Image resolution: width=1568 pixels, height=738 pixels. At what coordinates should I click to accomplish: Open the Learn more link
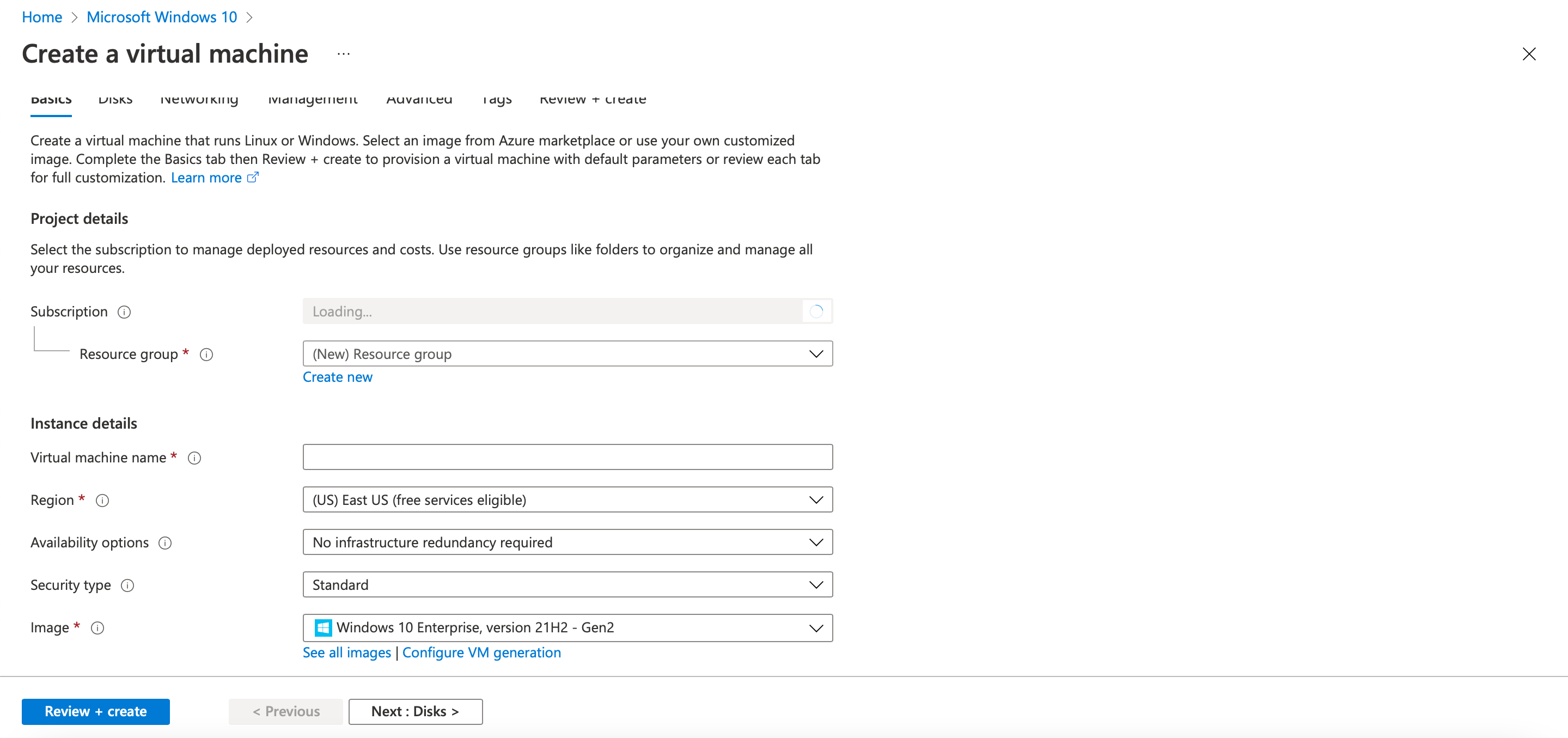[x=207, y=177]
